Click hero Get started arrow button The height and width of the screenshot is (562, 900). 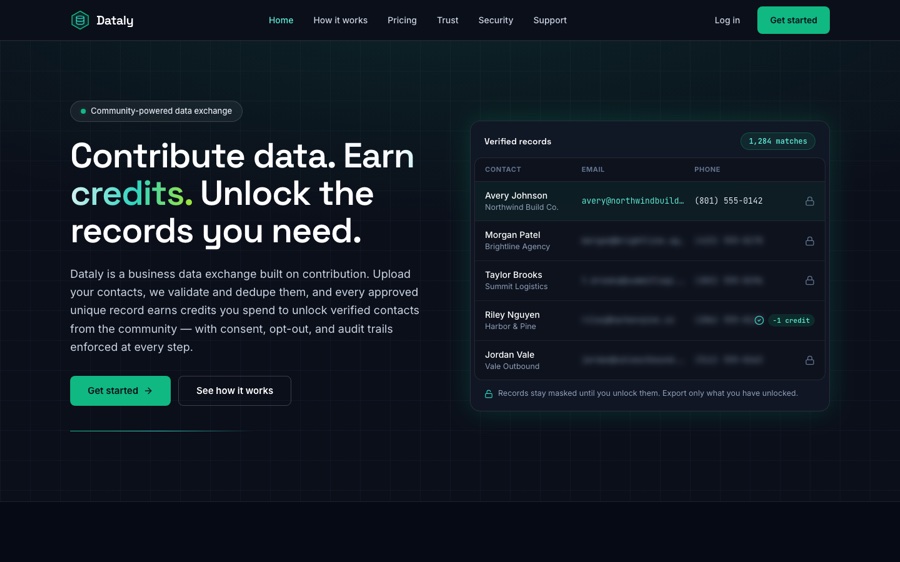coord(120,390)
